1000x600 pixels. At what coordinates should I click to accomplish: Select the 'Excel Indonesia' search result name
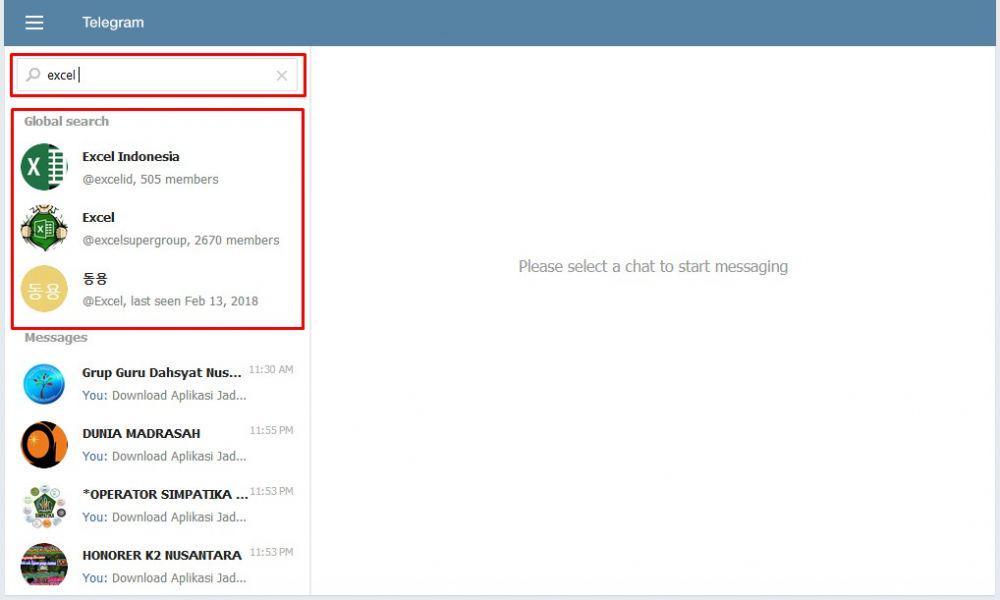click(131, 157)
